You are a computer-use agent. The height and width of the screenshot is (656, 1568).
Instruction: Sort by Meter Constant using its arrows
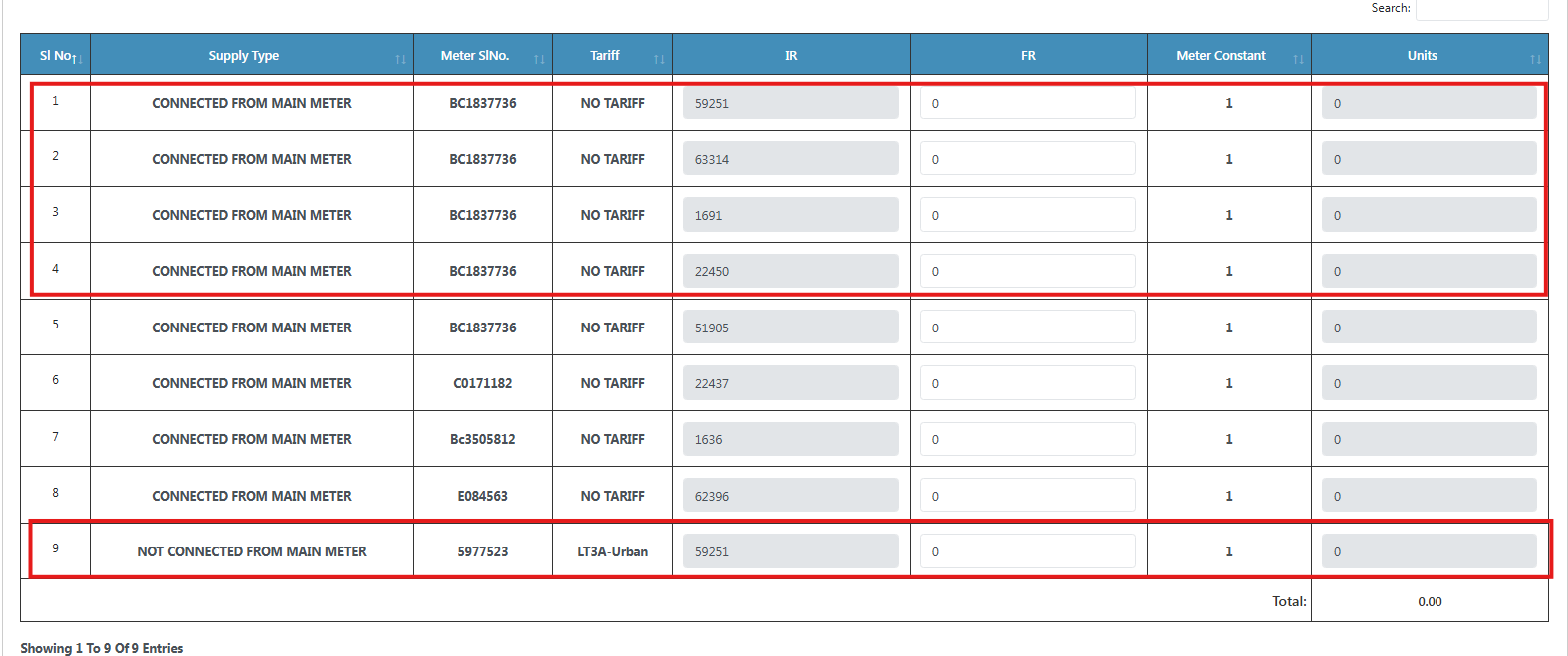(1298, 60)
